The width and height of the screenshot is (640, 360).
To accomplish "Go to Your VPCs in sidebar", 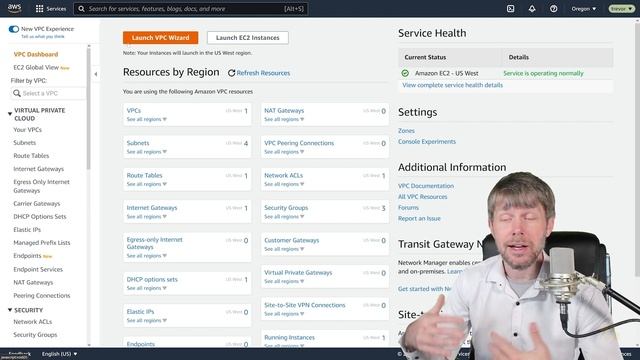I will (x=27, y=130).
